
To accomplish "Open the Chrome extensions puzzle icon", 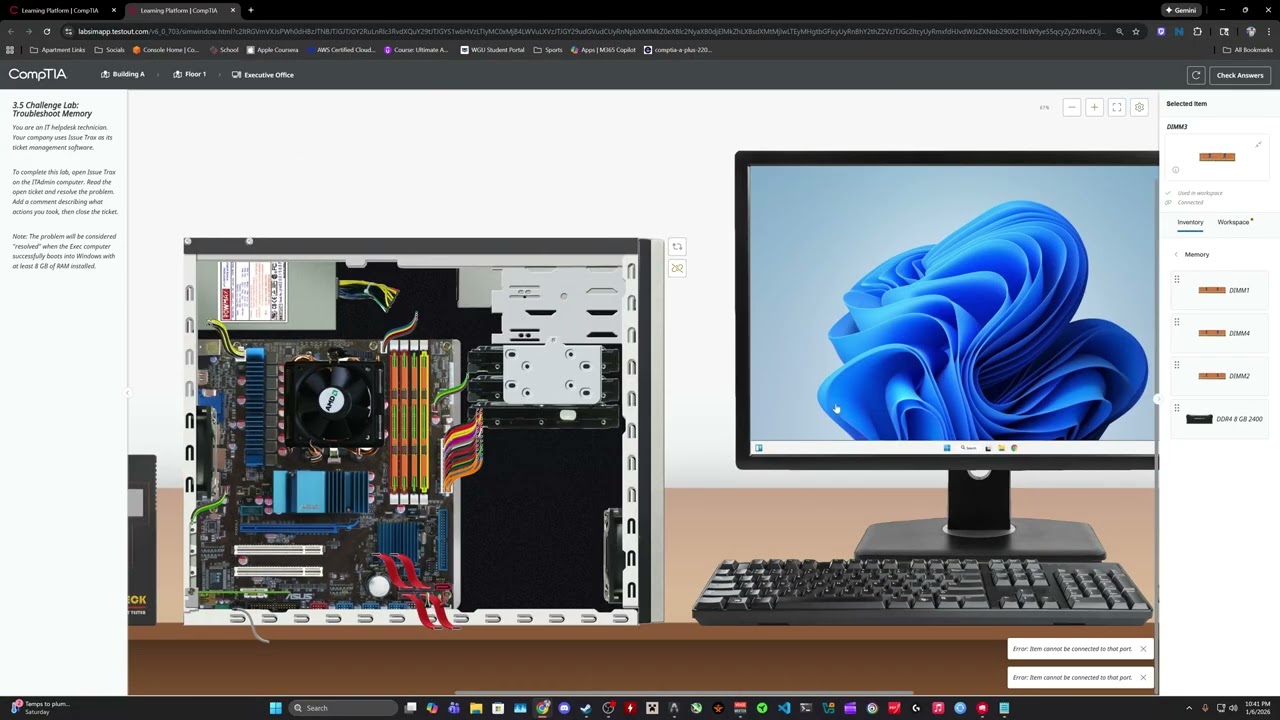I will click(1198, 31).
